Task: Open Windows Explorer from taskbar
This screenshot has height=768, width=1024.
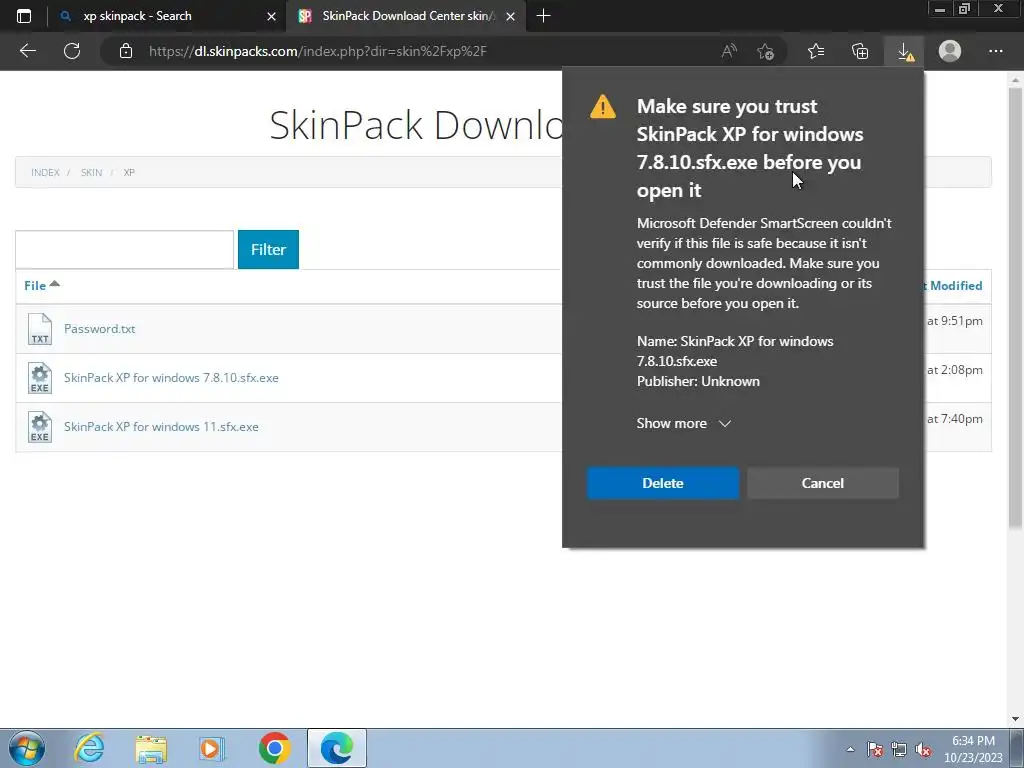Action: coord(152,748)
